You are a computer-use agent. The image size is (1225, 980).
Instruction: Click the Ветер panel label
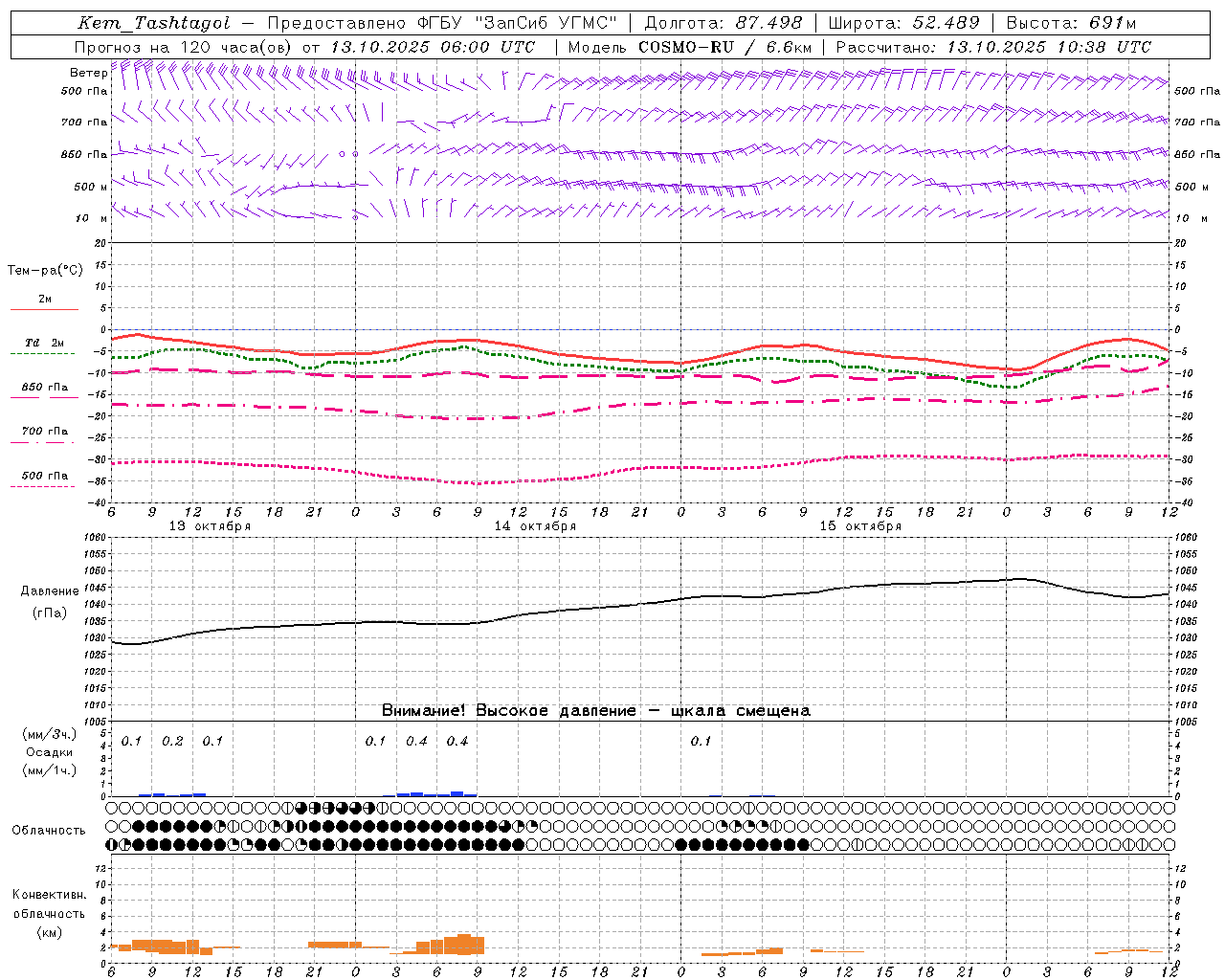tap(88, 73)
